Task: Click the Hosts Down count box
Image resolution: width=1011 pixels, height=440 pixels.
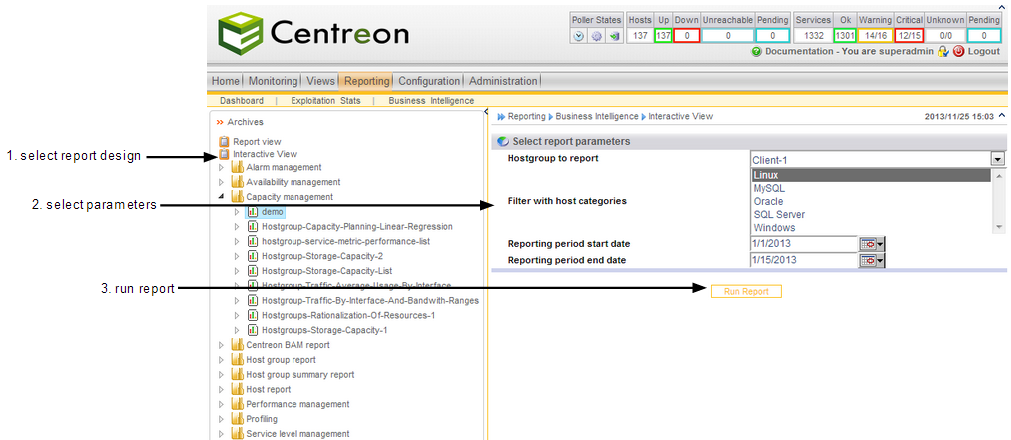Action: (687, 36)
